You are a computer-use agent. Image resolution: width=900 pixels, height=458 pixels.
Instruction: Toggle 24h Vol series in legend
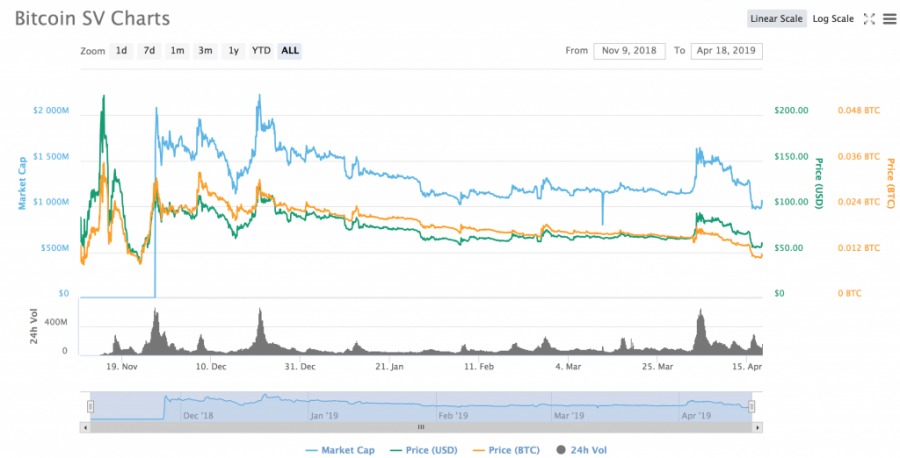coord(581,451)
